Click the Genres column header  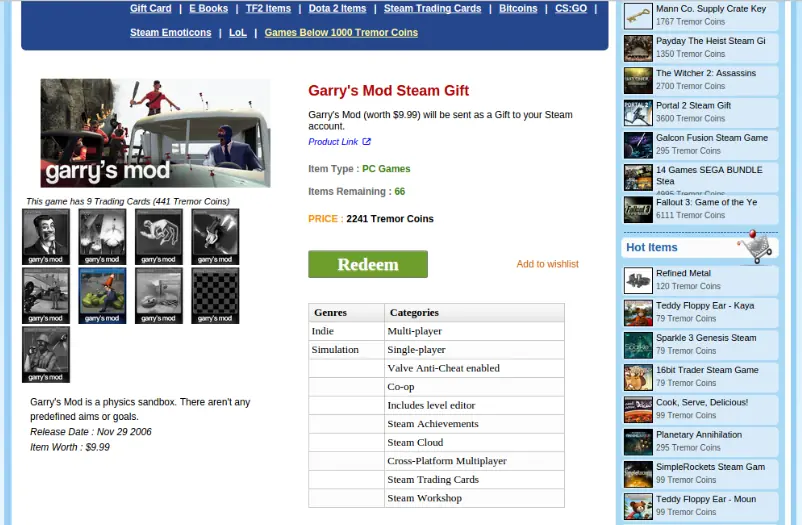pos(346,312)
